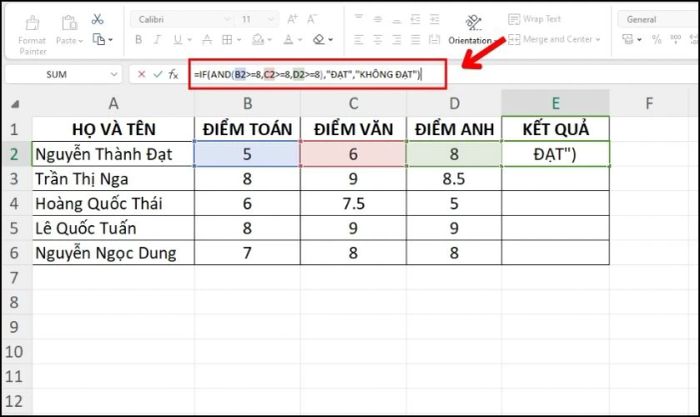Increase font size with A+ icon

[x=292, y=19]
